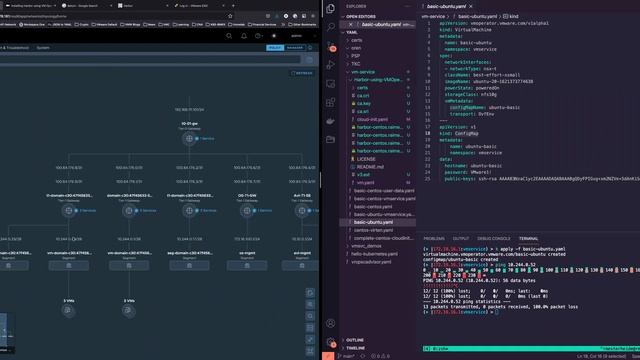Click the 5 VMs group icon in topology
Screen dimensions: 640x360
pyautogui.click(x=69, y=311)
